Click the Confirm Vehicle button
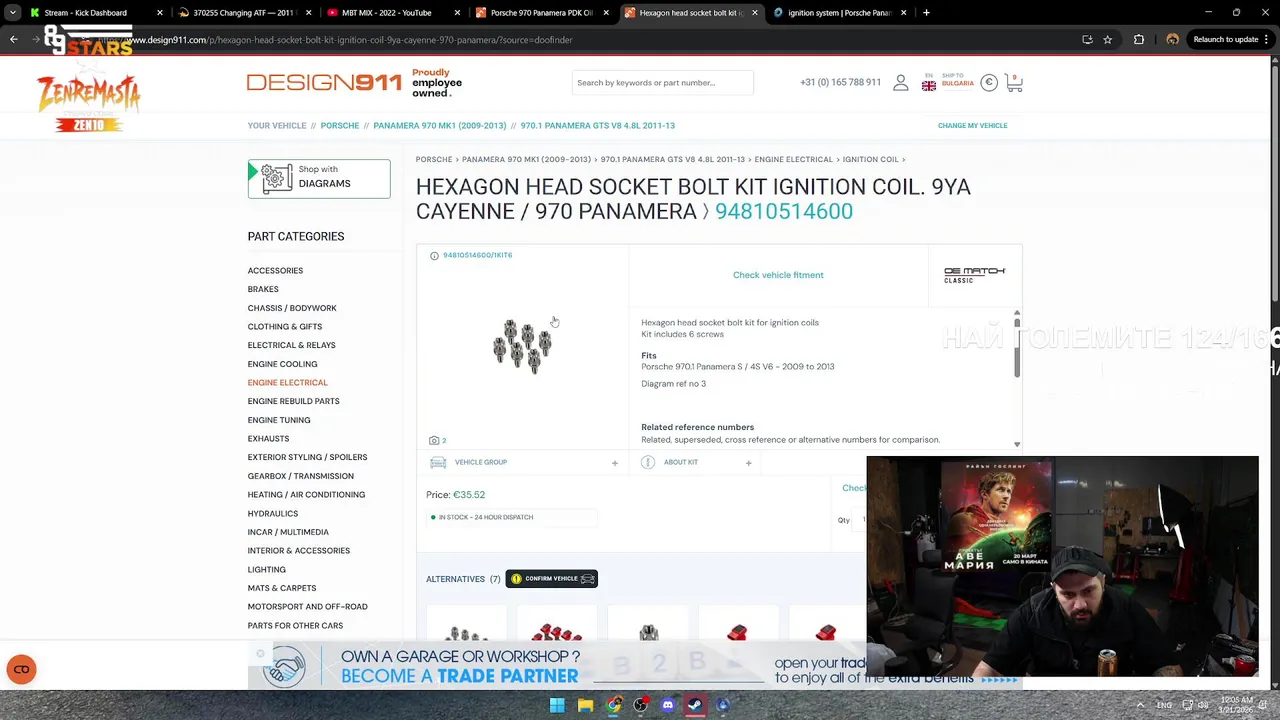 coord(551,579)
